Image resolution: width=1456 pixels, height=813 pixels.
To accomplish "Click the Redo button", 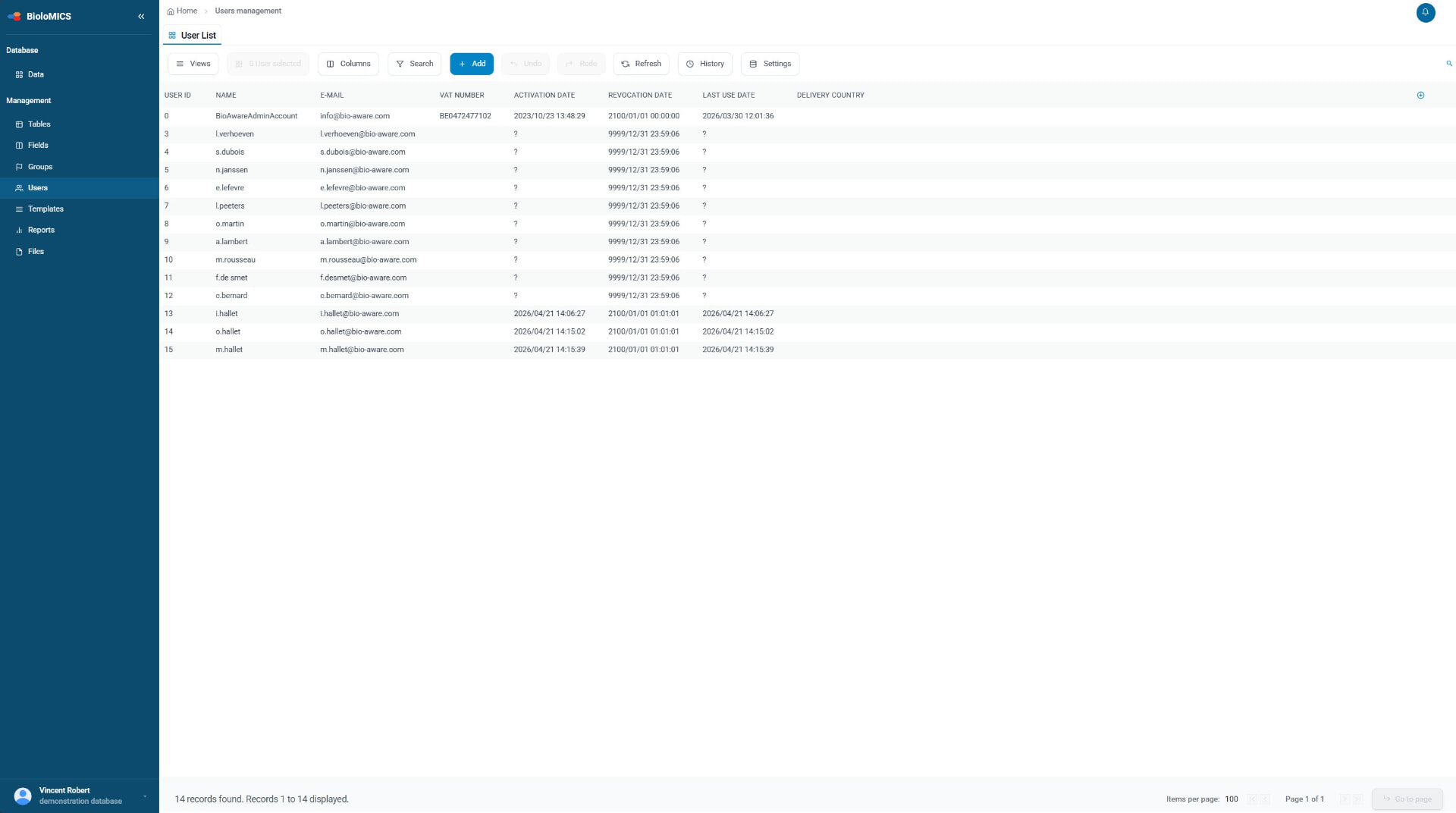I will (581, 64).
